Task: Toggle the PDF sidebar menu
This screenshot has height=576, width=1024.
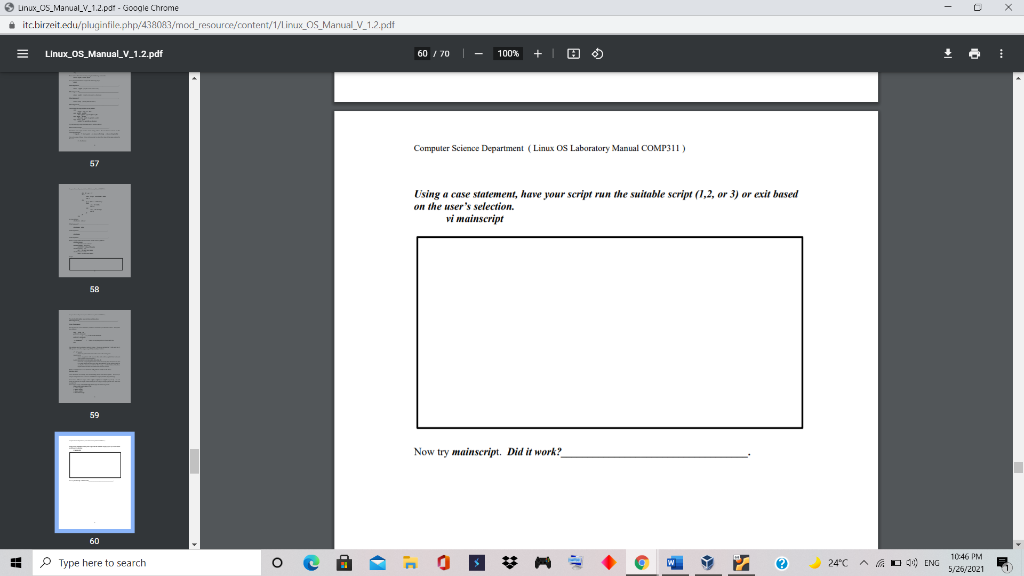Action: (22, 54)
